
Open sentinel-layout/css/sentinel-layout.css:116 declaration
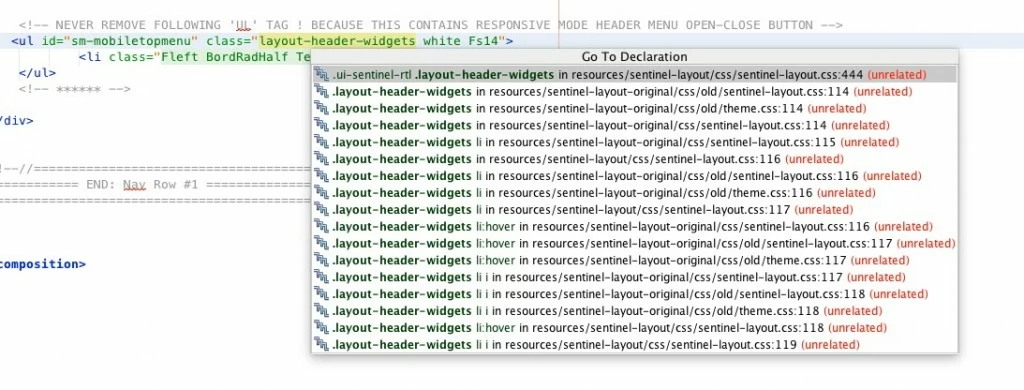(x=635, y=159)
